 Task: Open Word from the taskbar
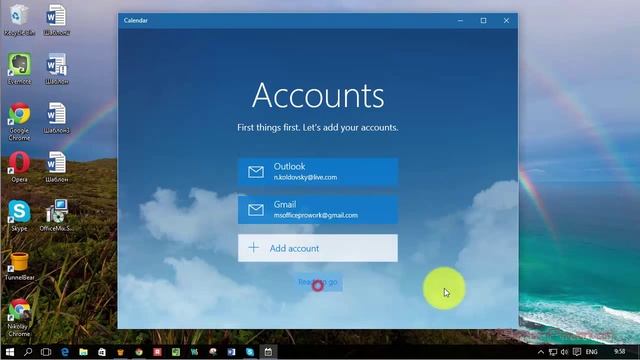tap(231, 352)
